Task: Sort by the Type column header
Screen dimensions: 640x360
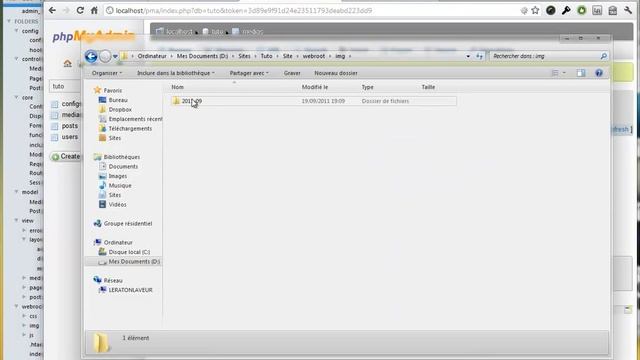Action: coord(367,87)
